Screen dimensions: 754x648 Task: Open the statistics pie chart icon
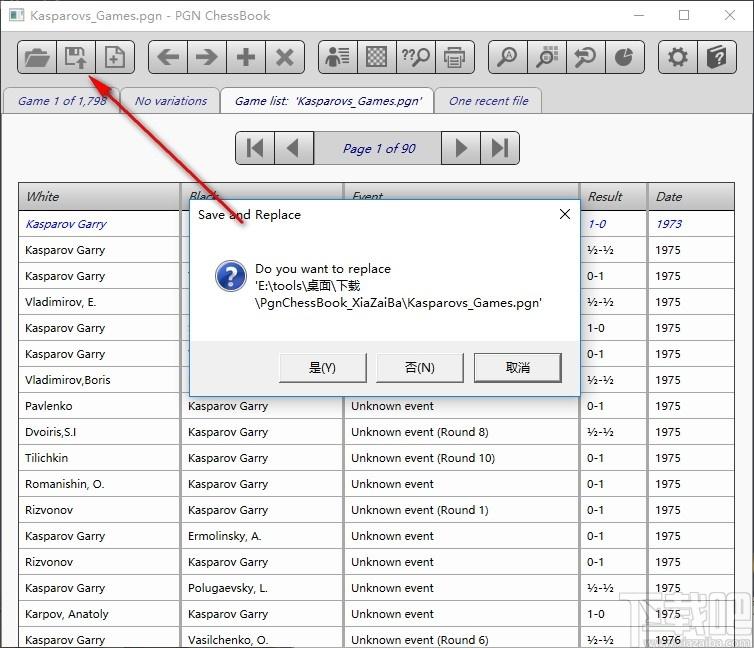click(x=625, y=57)
